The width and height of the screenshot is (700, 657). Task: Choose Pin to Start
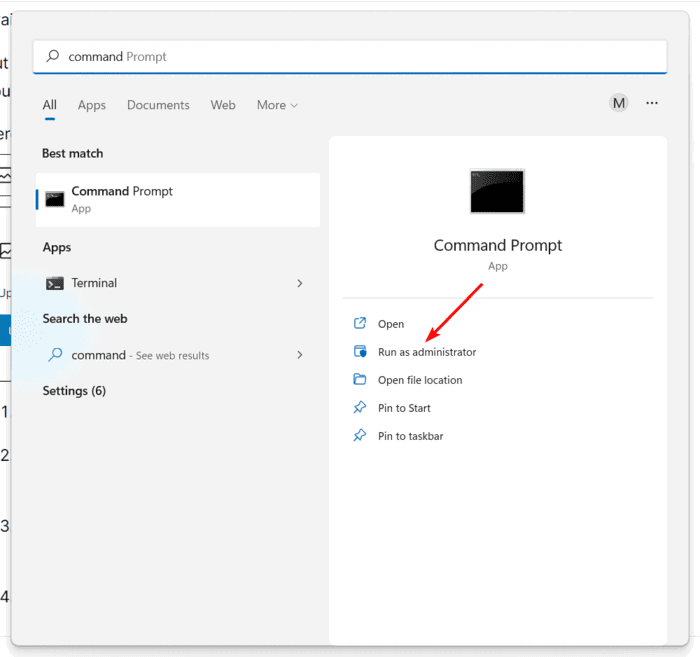coord(404,408)
